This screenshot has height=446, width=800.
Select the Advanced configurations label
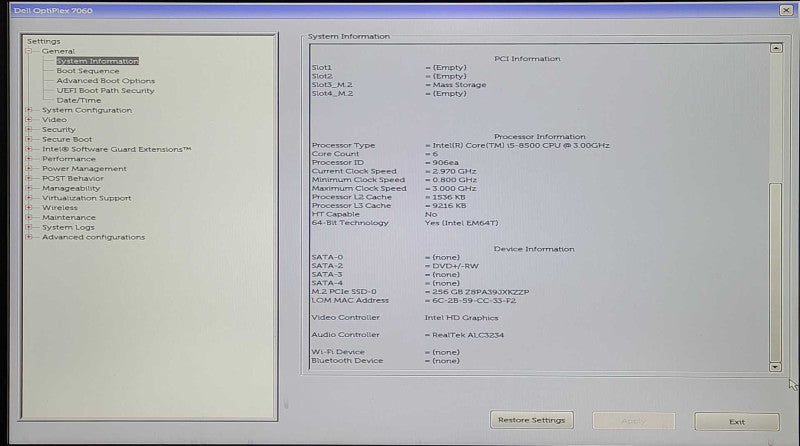pos(93,237)
